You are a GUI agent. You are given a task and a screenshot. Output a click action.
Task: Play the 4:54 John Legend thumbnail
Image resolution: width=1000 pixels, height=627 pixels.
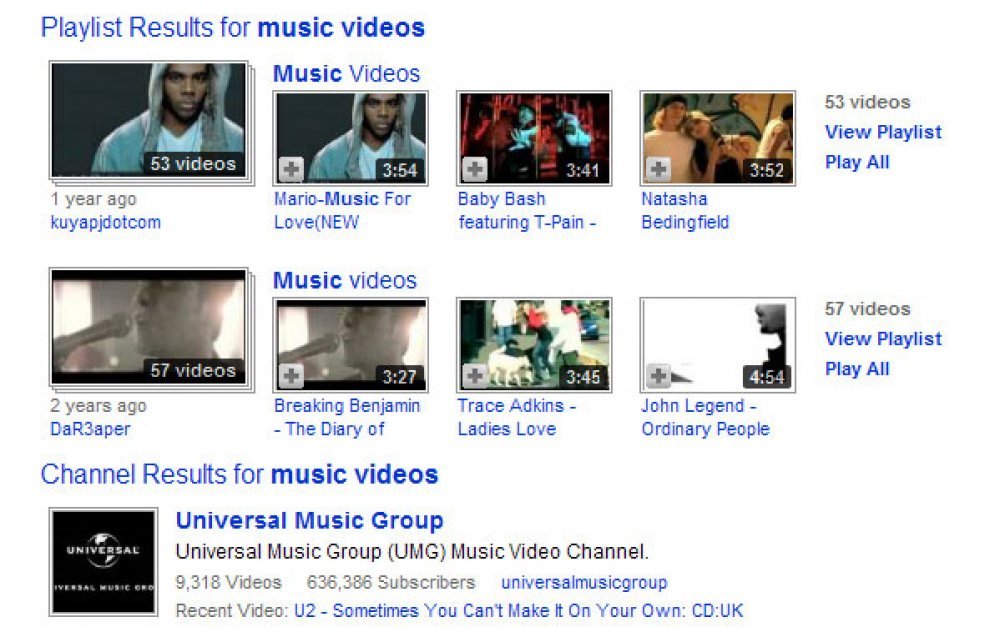pyautogui.click(x=717, y=344)
